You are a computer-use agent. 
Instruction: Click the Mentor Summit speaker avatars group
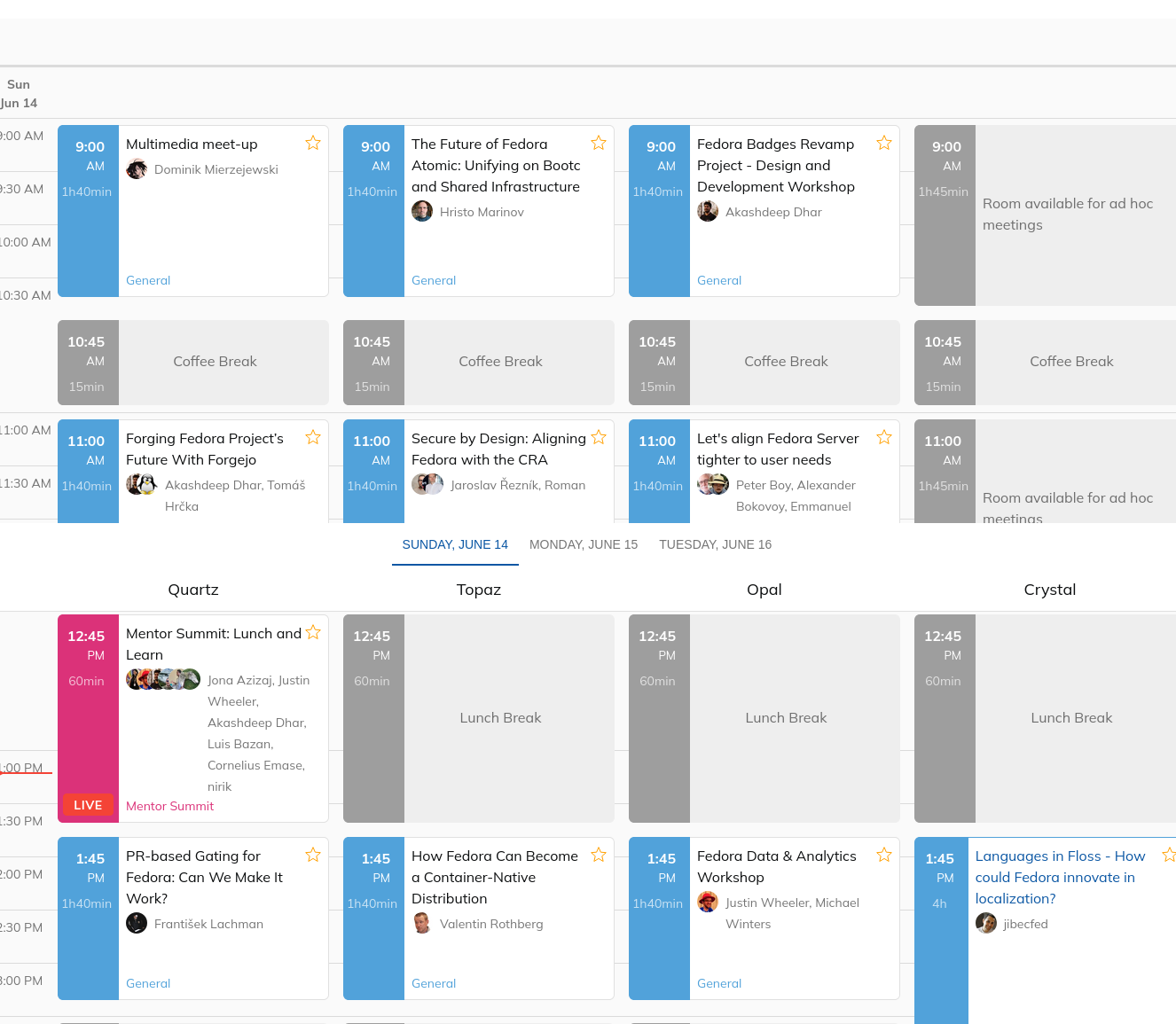pos(163,680)
